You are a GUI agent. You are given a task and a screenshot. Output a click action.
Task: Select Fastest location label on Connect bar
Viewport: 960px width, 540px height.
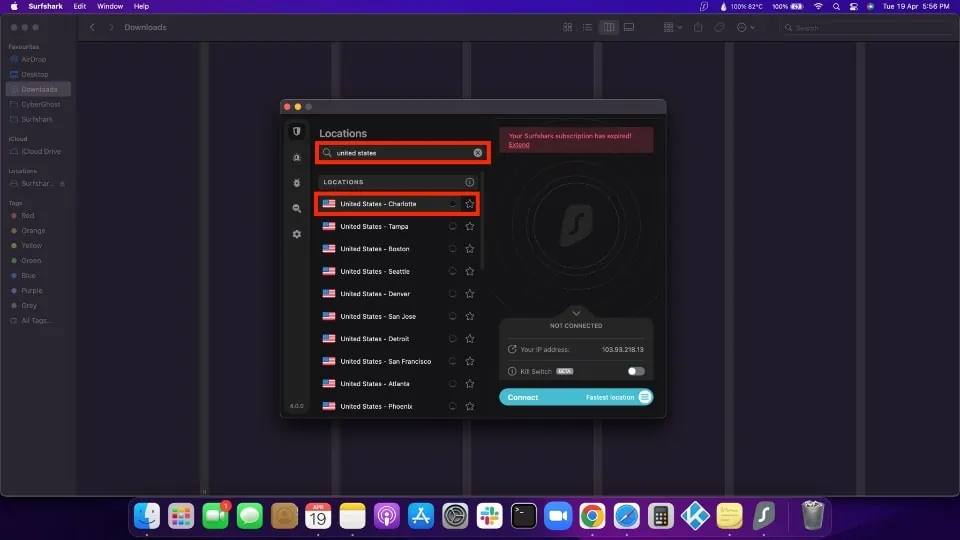(610, 397)
